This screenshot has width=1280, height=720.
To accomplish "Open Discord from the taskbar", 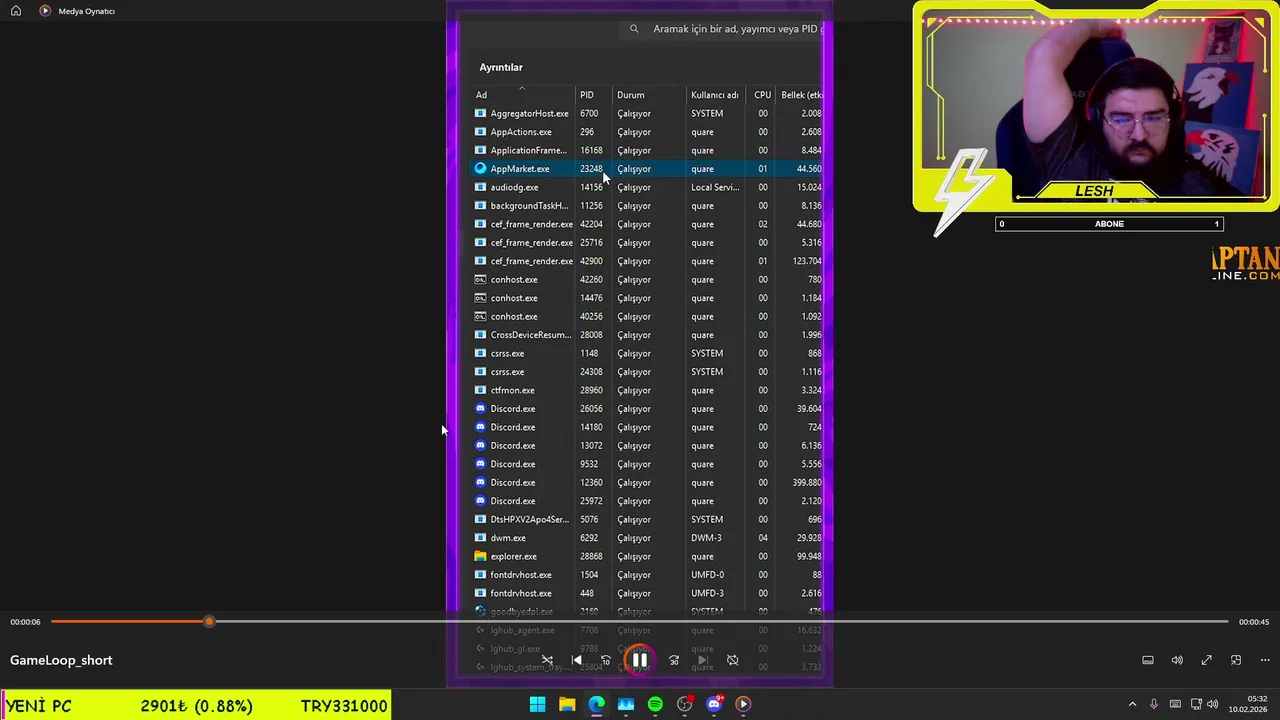I will (714, 704).
